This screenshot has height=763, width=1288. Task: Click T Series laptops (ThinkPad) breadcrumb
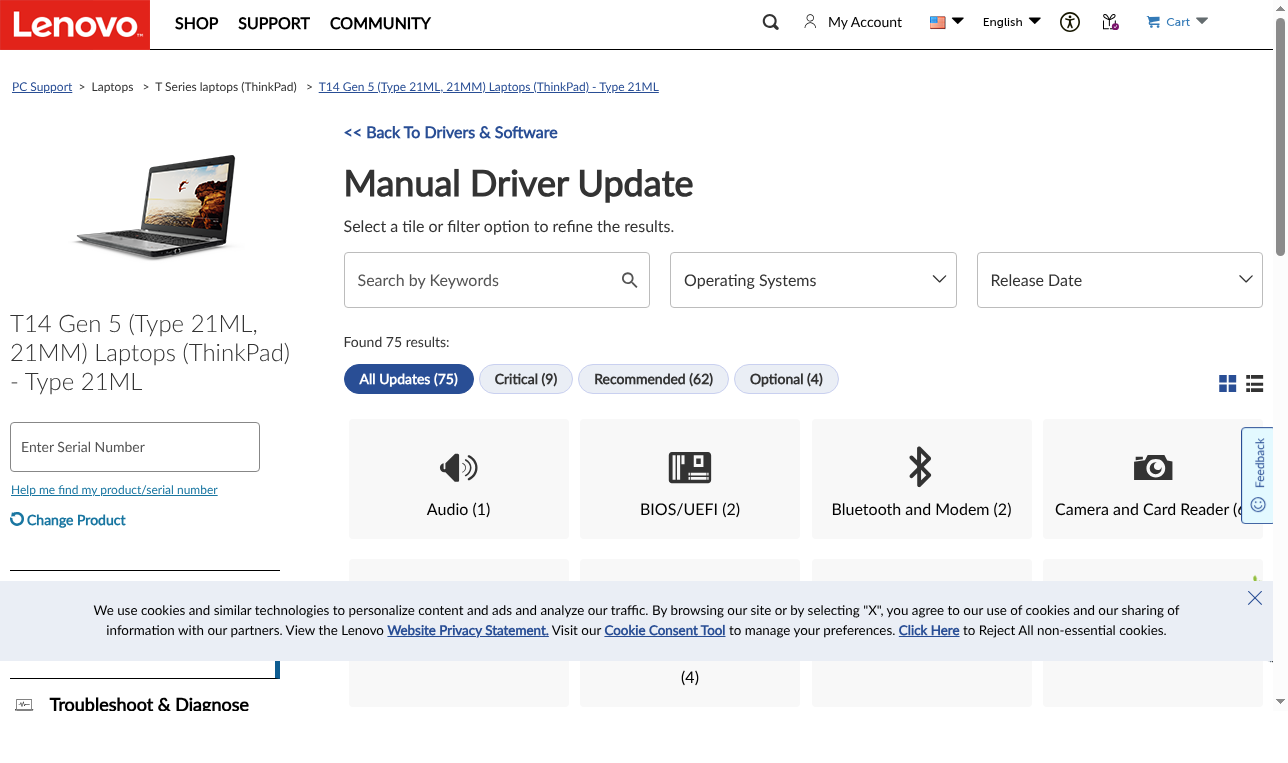click(226, 87)
